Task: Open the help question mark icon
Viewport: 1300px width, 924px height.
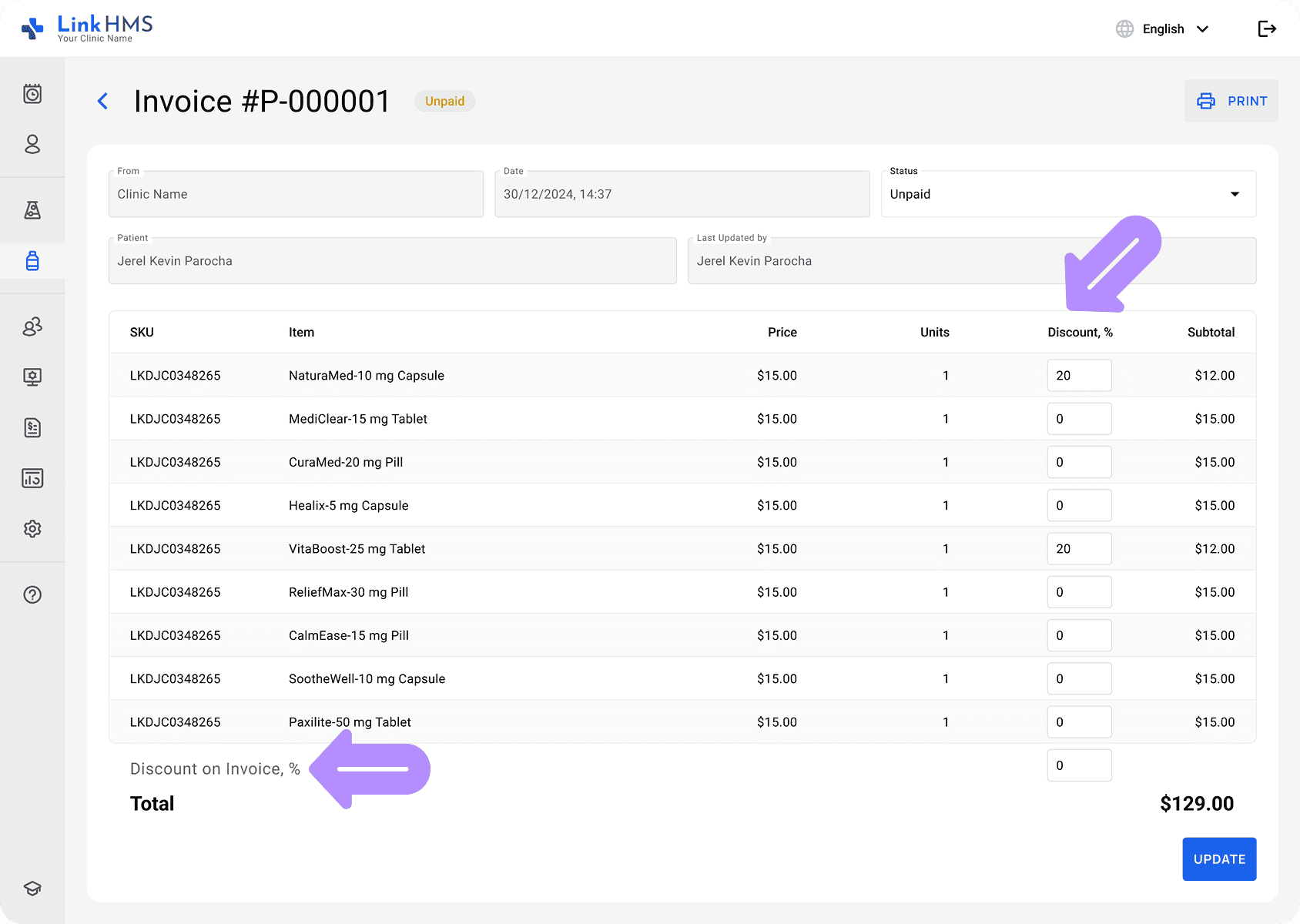Action: coord(32,594)
